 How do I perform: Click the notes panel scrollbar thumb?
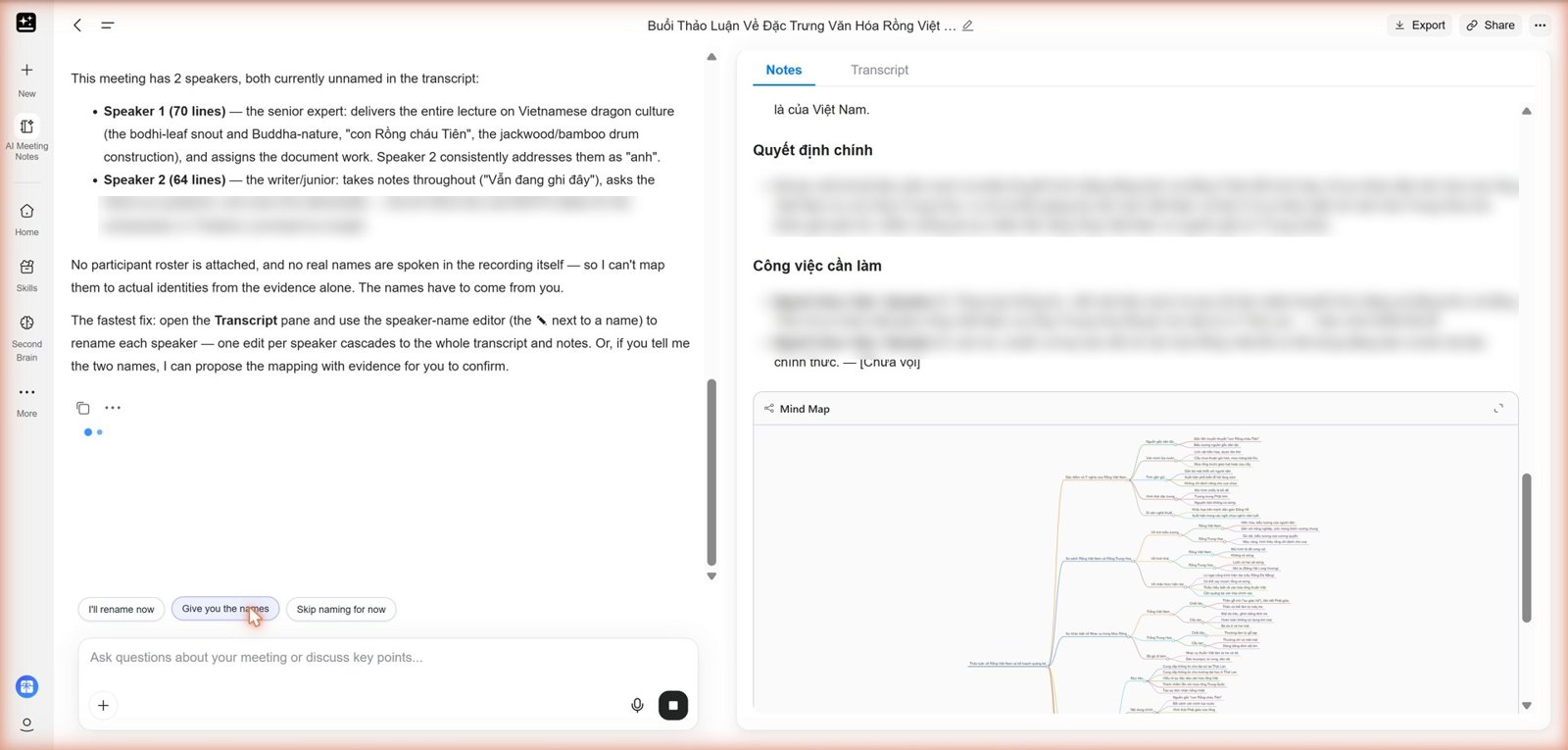(x=1526, y=548)
